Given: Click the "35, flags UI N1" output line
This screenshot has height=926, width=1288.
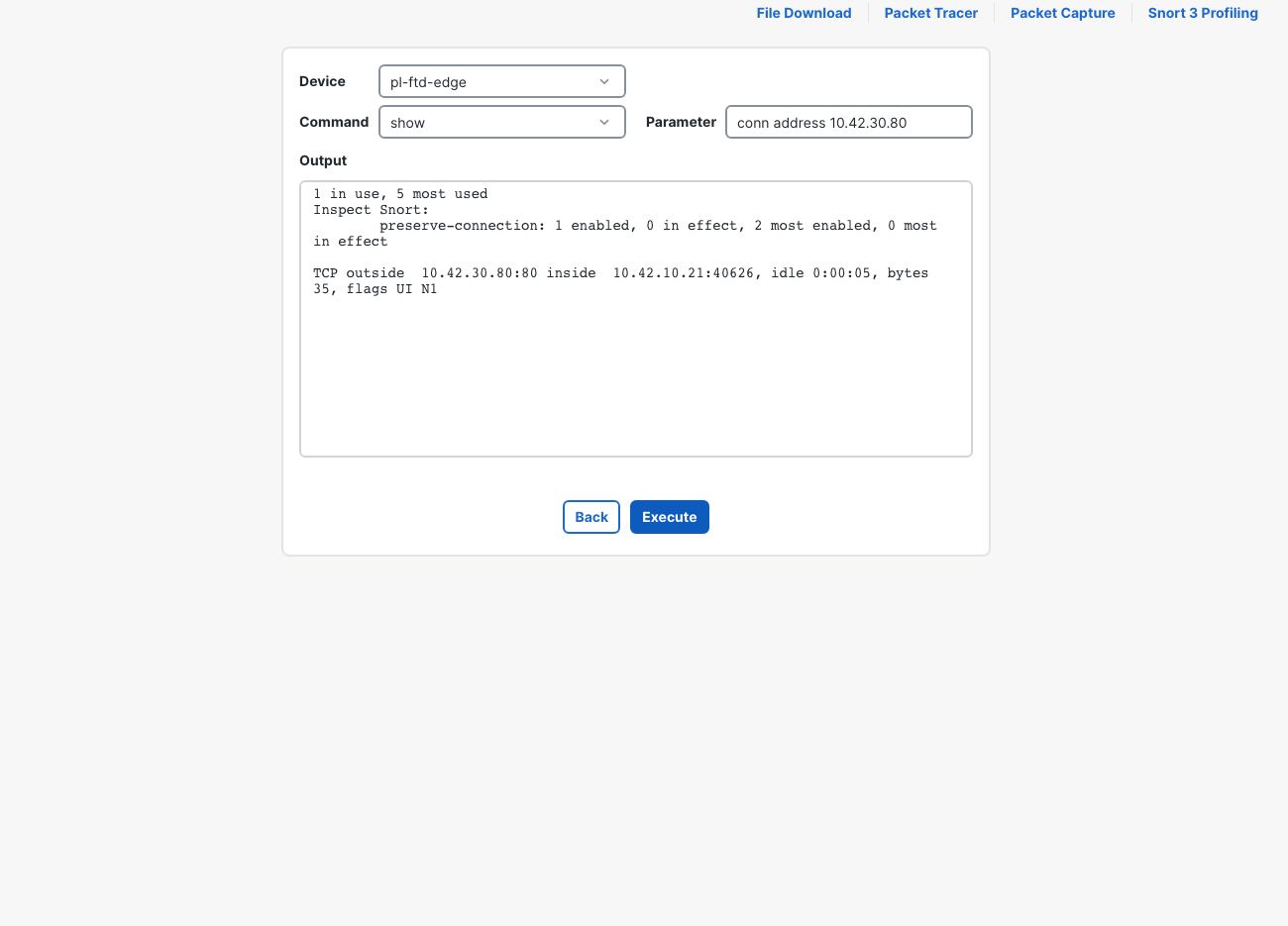Looking at the screenshot, I should pyautogui.click(x=376, y=289).
